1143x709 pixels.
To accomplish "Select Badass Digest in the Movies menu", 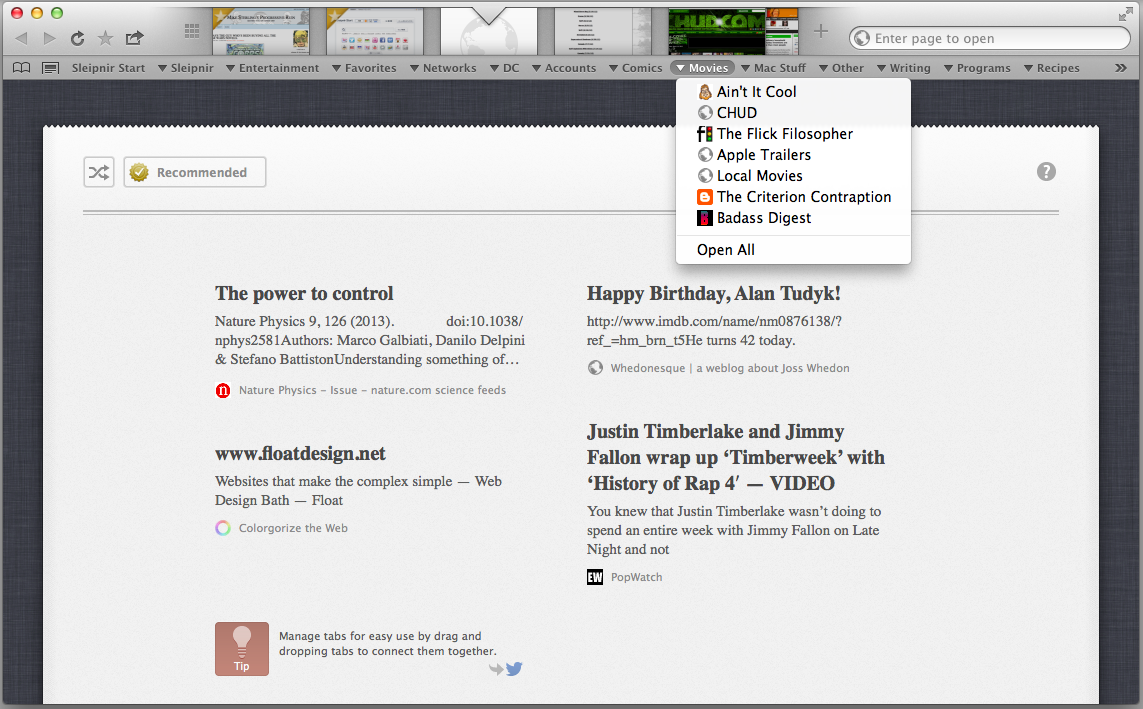I will [x=793, y=219].
